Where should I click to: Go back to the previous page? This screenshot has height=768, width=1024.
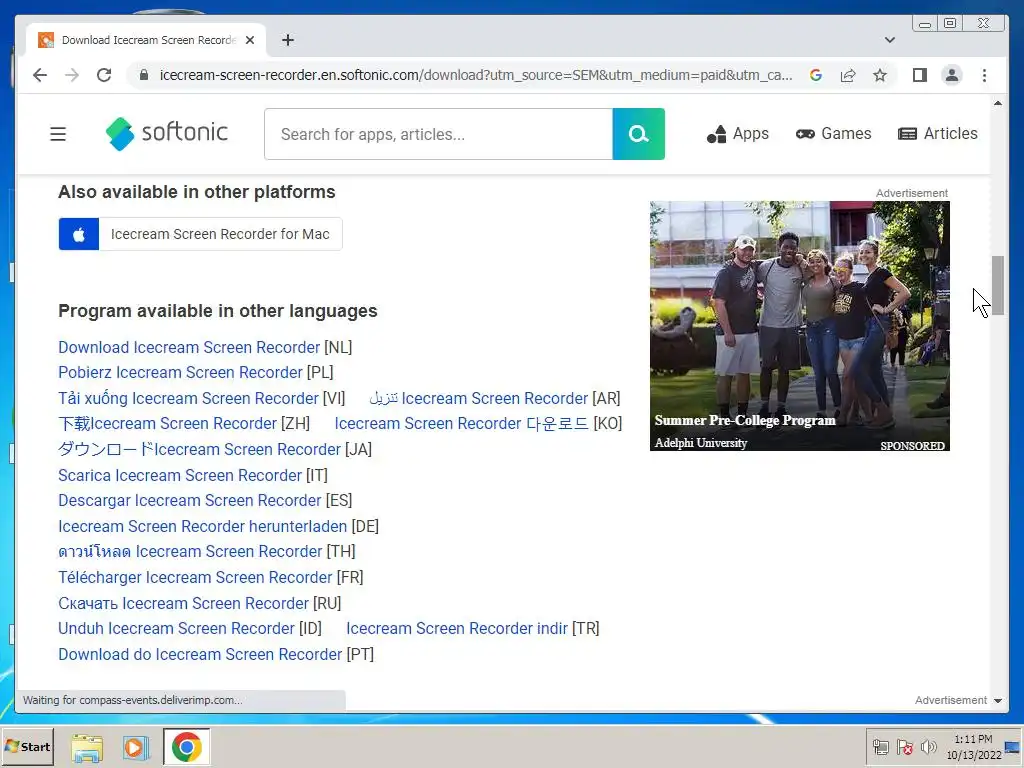[40, 75]
